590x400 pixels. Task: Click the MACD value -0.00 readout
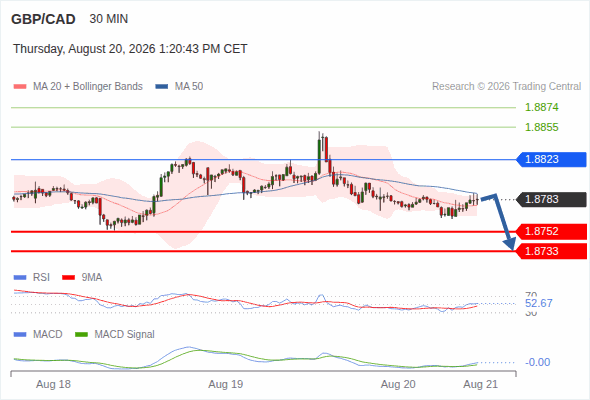coord(538,362)
